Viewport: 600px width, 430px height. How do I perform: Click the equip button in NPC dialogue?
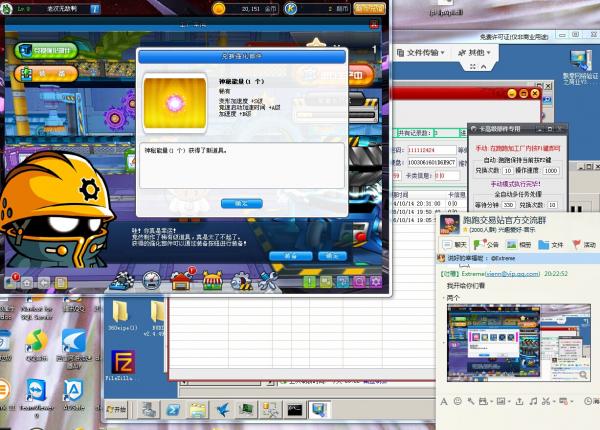291,256
